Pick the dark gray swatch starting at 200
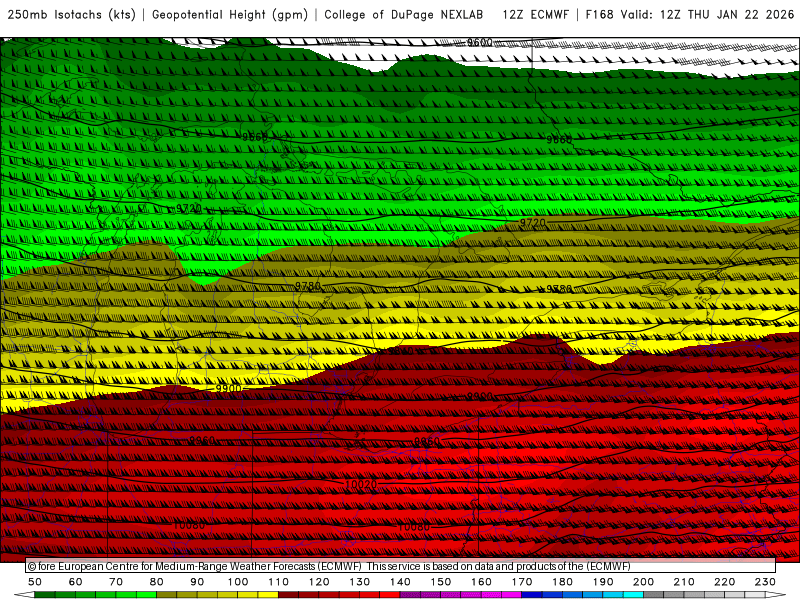Image resolution: width=800 pixels, height=600 pixels. coord(654,594)
